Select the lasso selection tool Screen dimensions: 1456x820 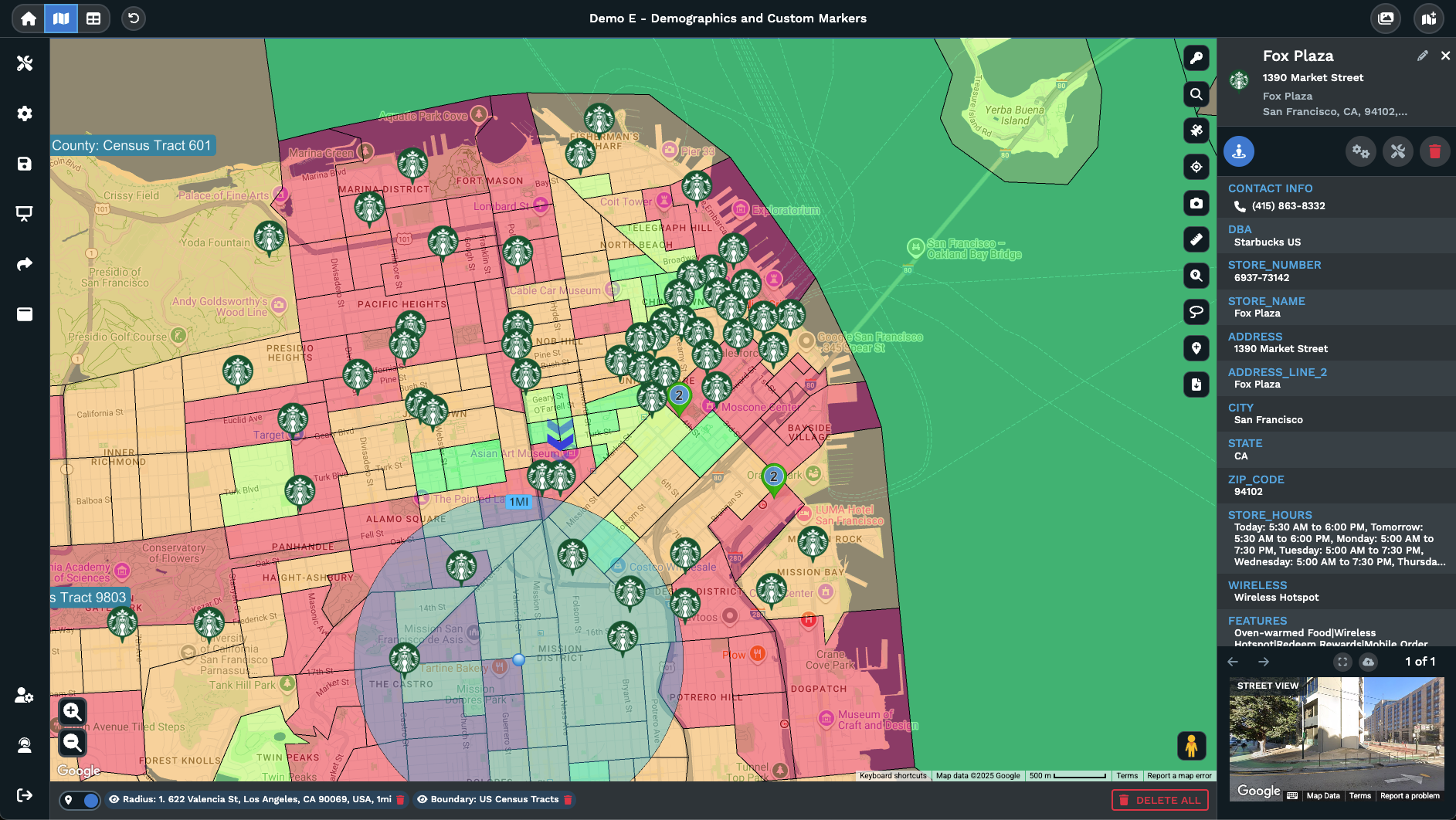click(x=1196, y=312)
